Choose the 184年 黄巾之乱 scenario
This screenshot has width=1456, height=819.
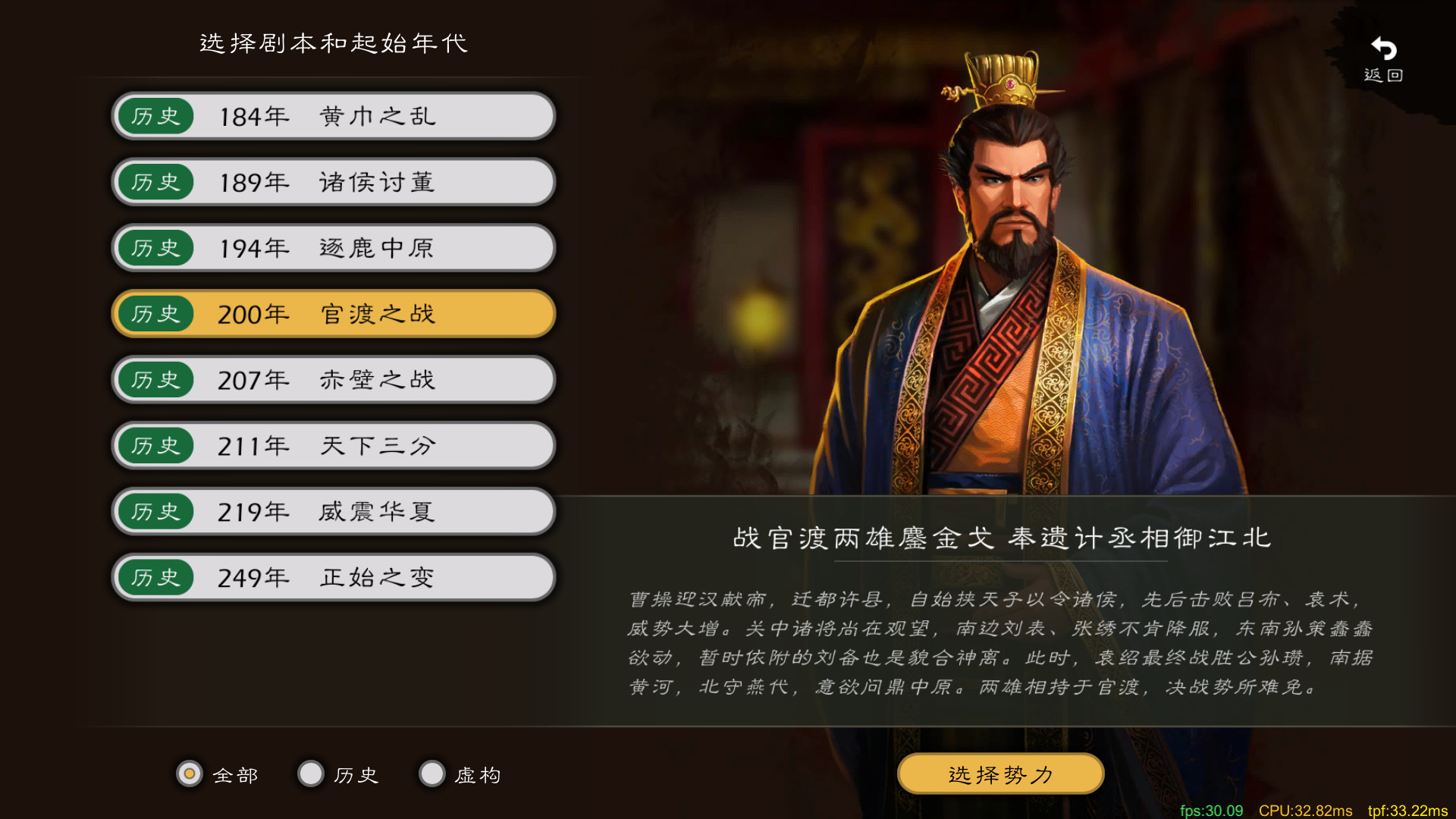pos(334,116)
